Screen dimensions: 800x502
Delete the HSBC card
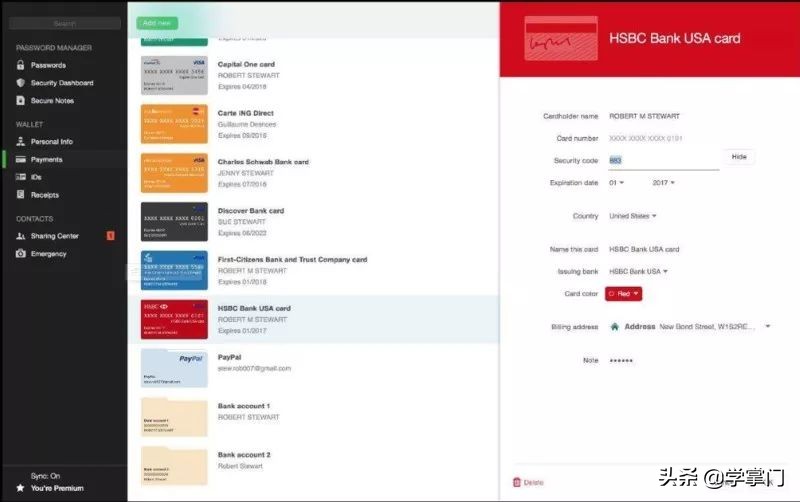529,482
